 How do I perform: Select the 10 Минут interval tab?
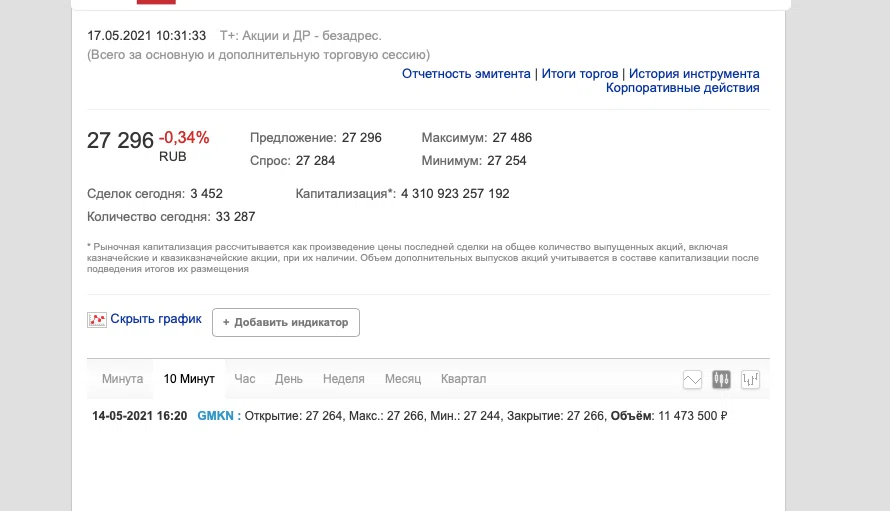point(189,379)
